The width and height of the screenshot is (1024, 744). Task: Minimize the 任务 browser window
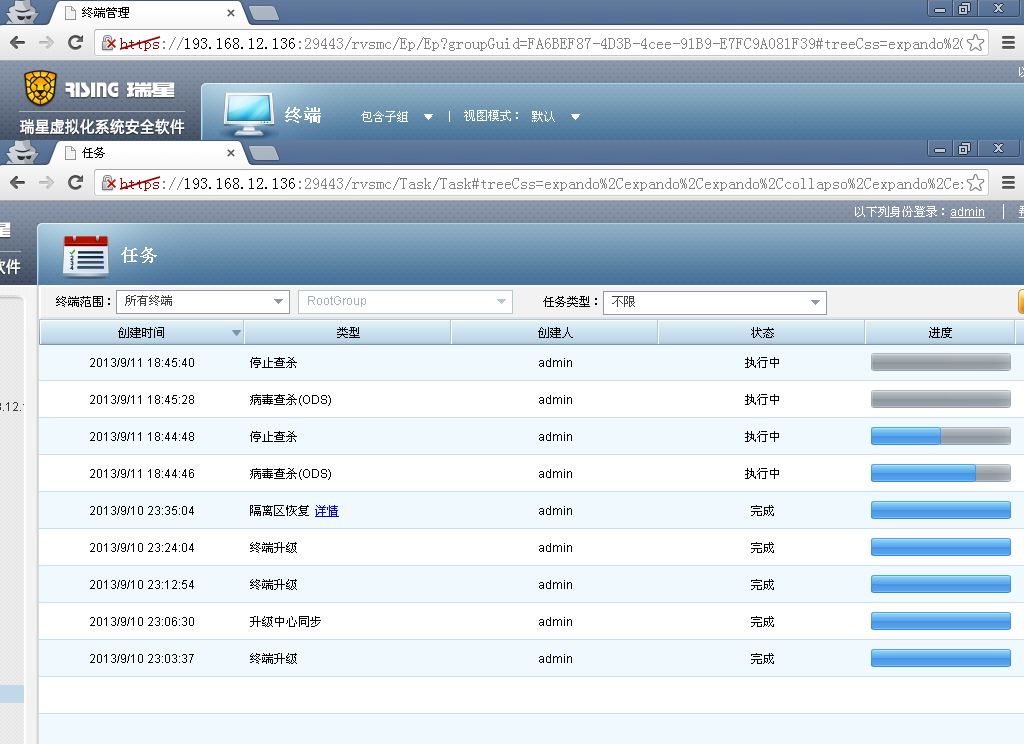pyautogui.click(x=940, y=149)
